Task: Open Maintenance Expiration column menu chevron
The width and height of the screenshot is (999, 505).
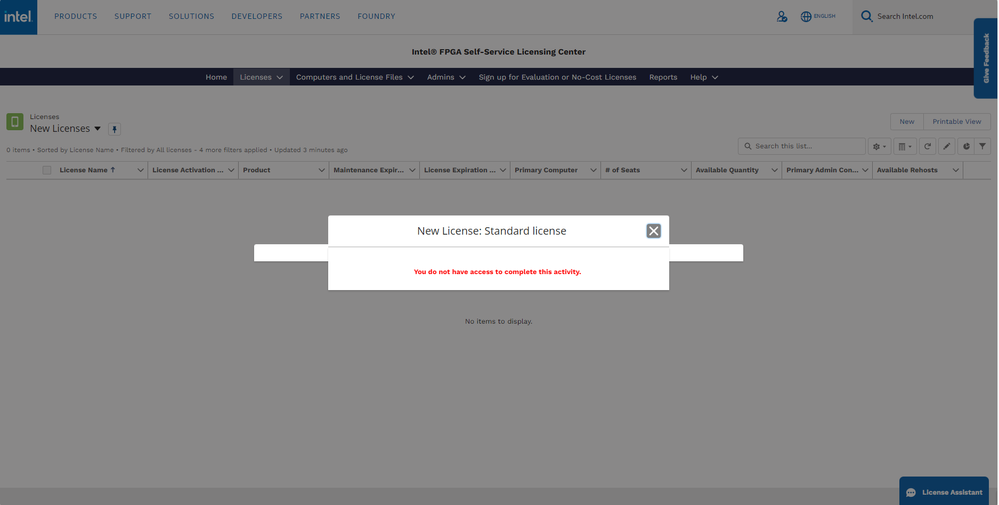Action: (412, 170)
